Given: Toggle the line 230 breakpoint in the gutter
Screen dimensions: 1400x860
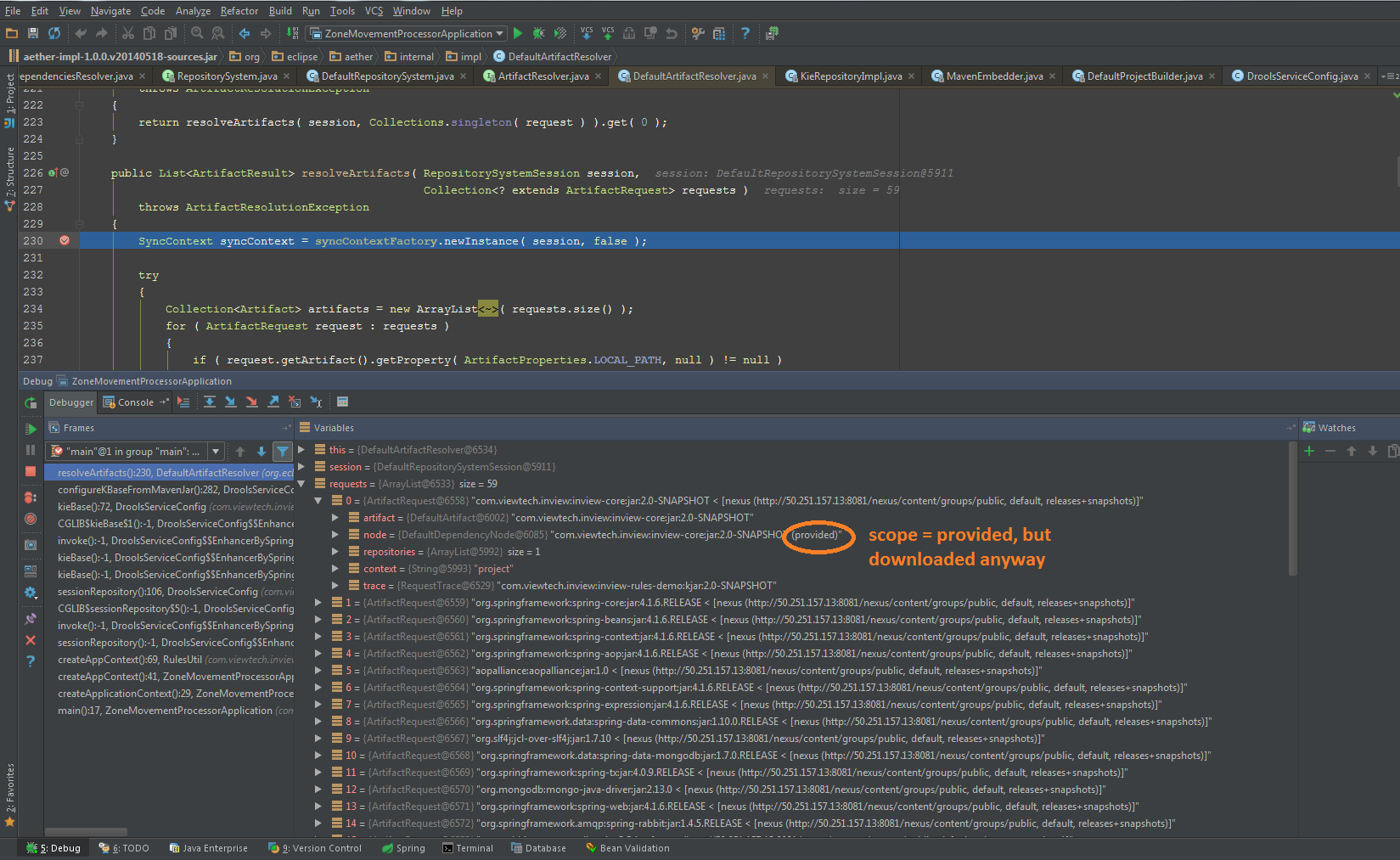Looking at the screenshot, I should pos(65,241).
